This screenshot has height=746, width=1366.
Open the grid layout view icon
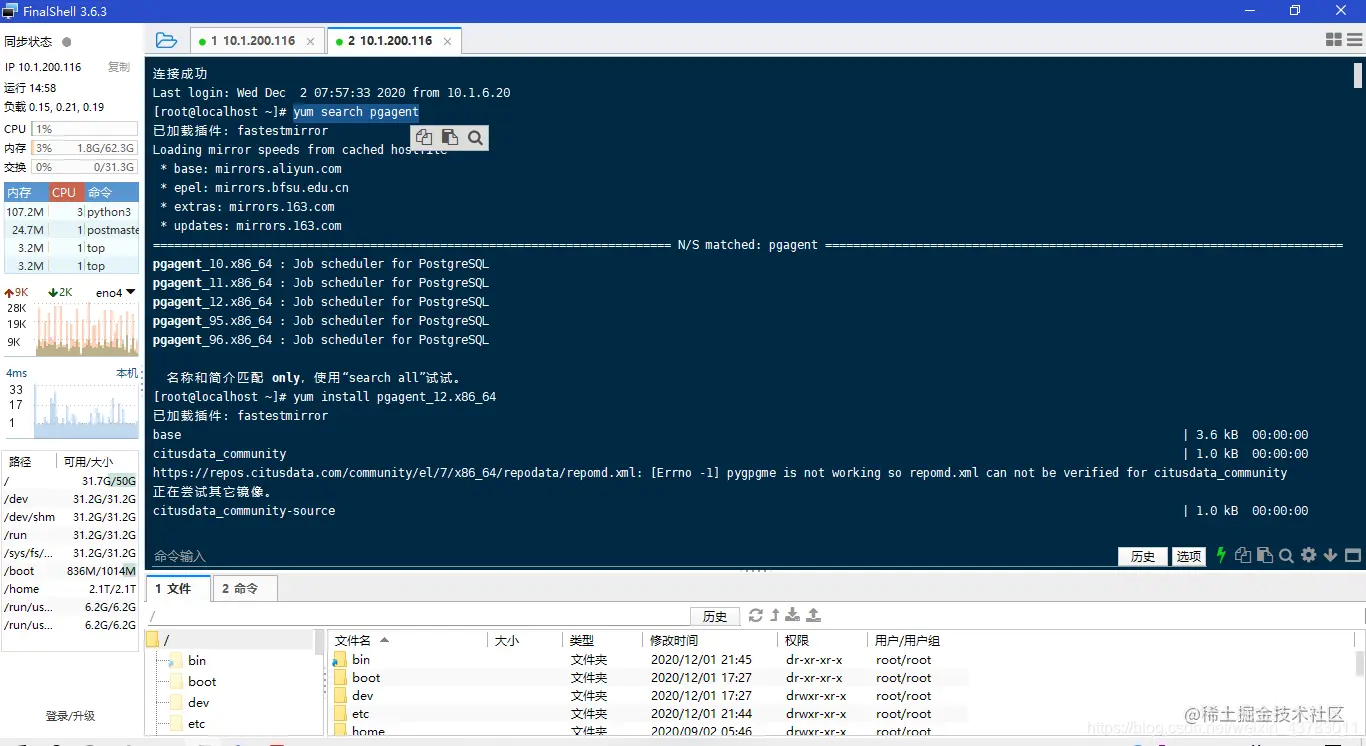tap(1334, 40)
